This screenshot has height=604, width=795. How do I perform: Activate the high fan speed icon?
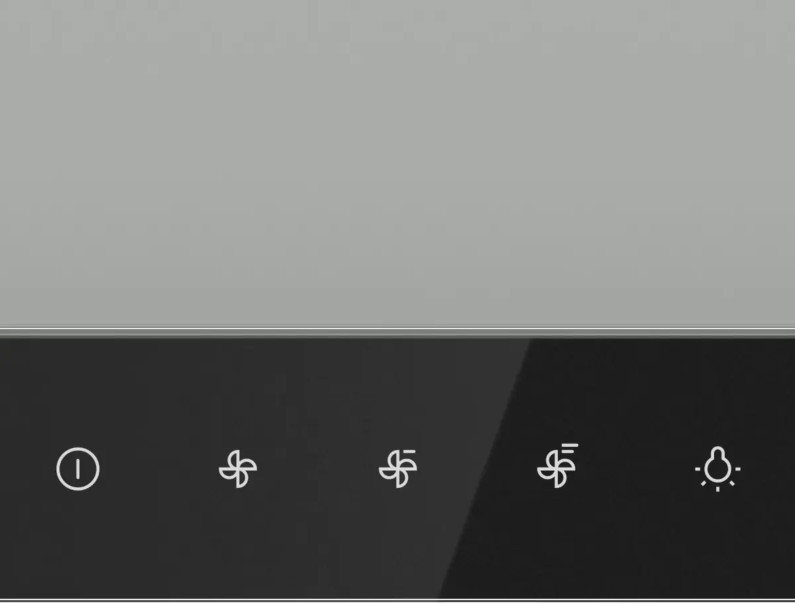(x=558, y=466)
